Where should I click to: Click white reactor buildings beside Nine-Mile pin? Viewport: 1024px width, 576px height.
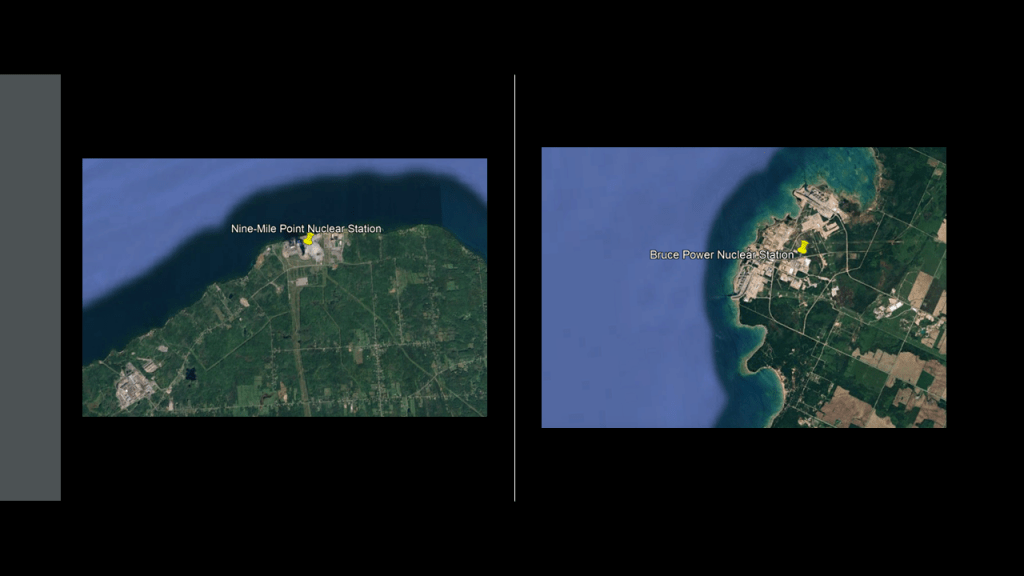pyautogui.click(x=318, y=252)
